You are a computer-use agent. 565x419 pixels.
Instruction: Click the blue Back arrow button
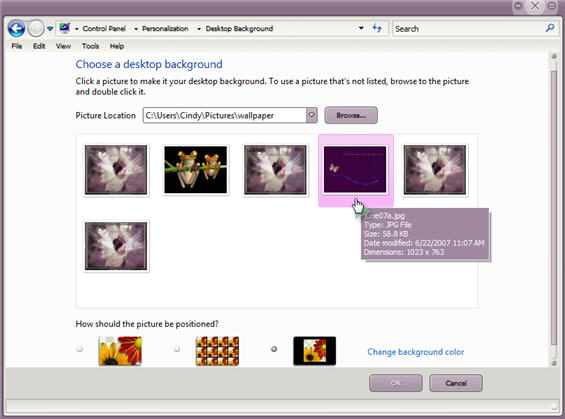(17, 28)
